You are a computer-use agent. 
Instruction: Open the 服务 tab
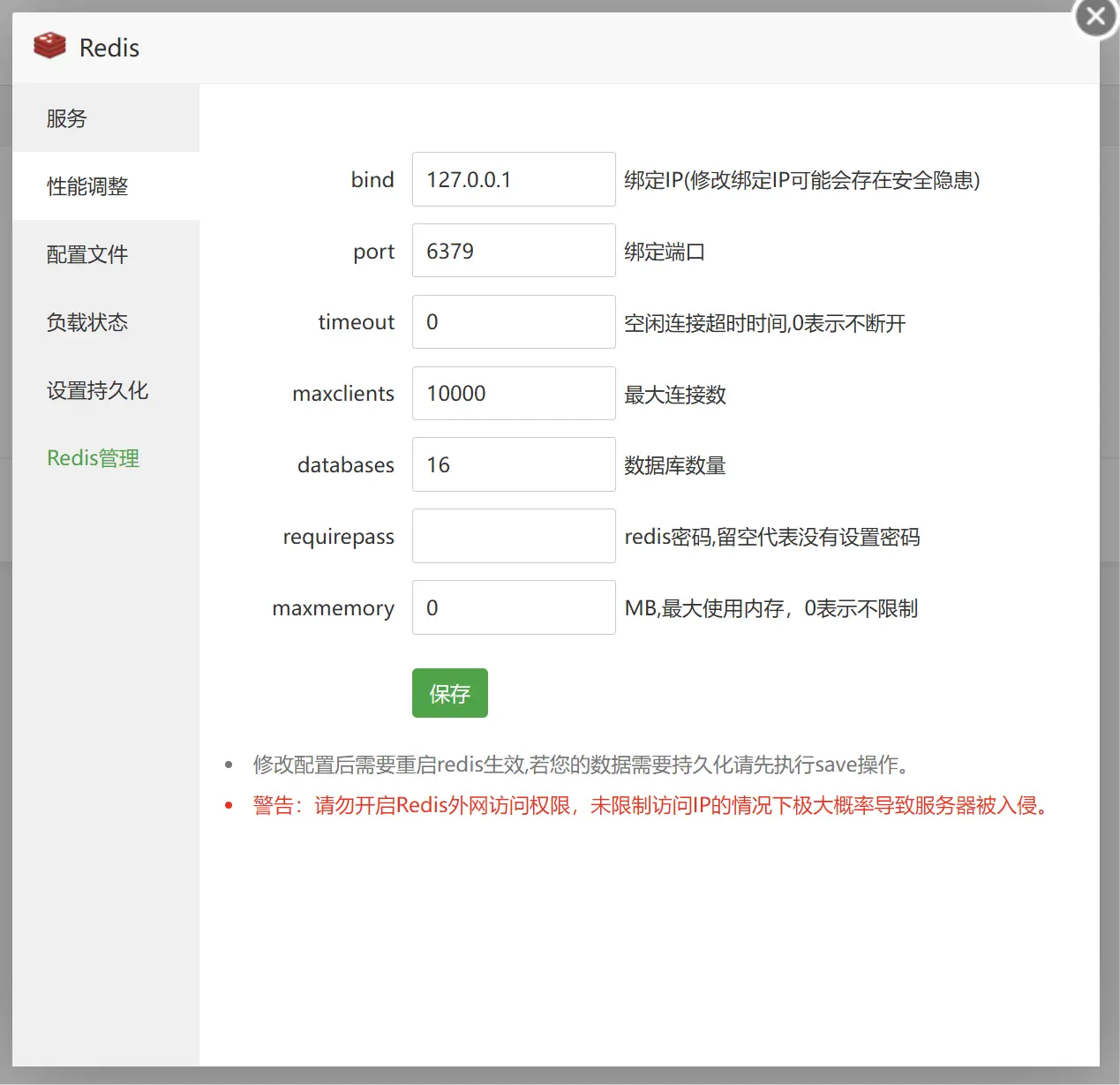tap(106, 118)
